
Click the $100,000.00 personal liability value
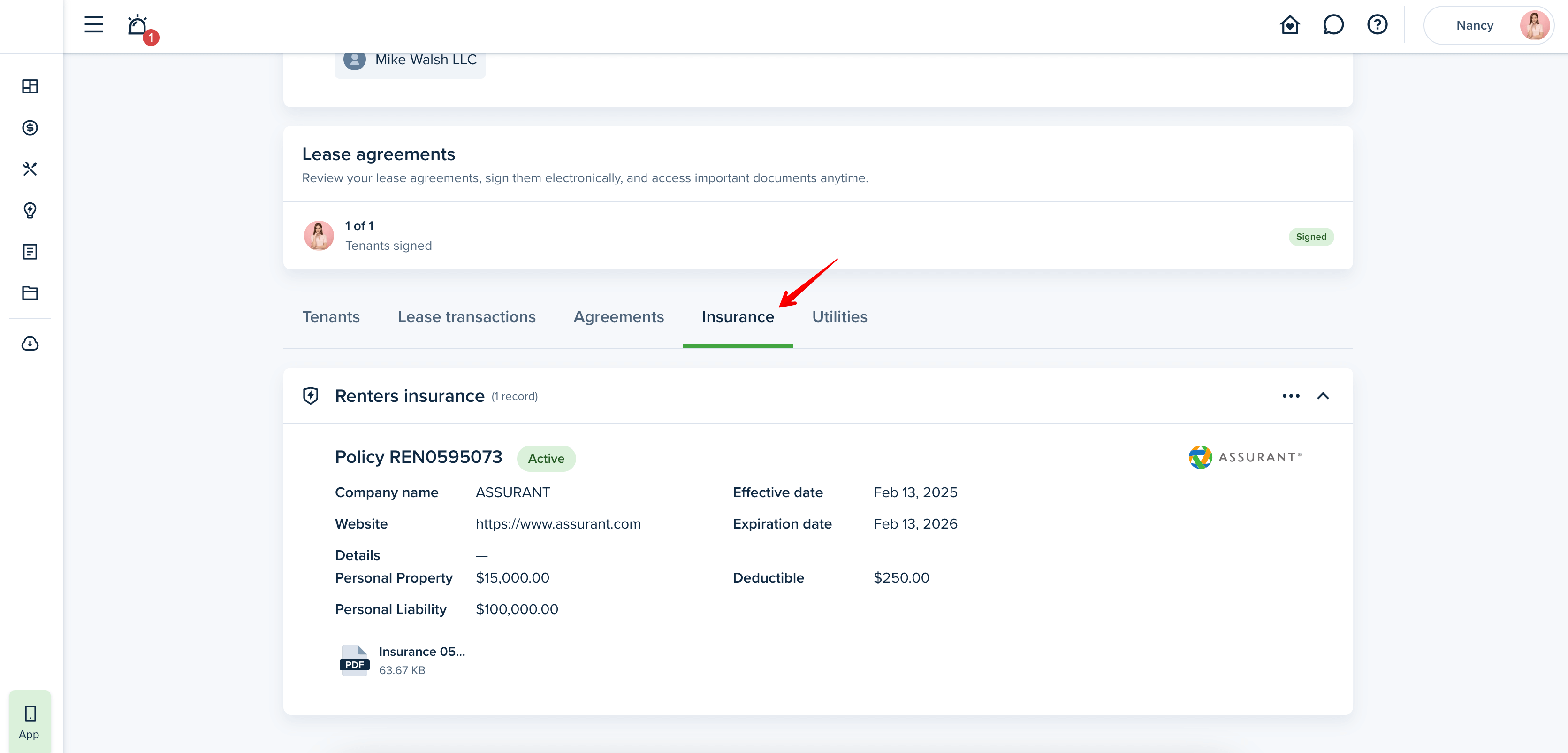517,609
